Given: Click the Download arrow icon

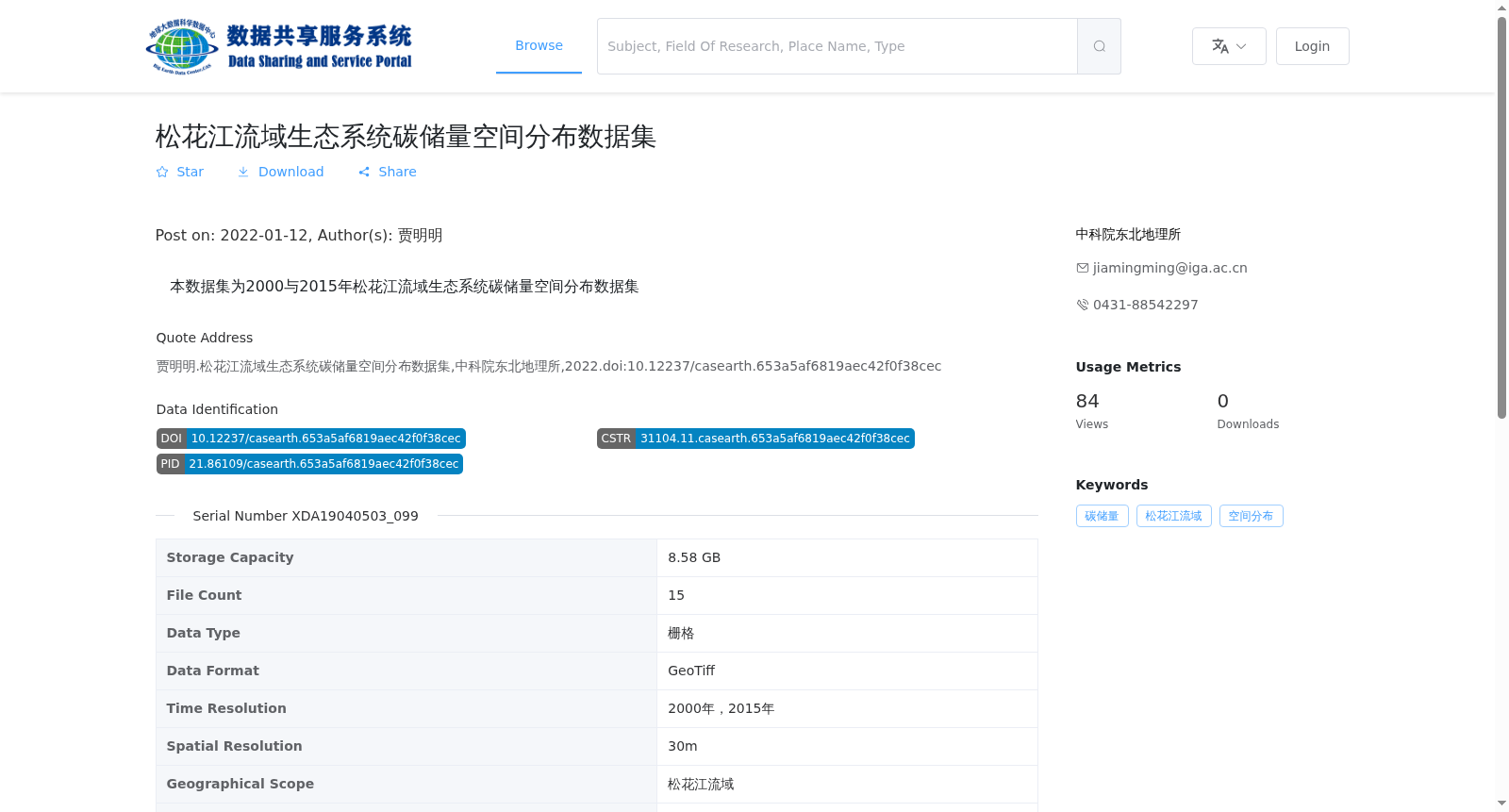Looking at the screenshot, I should (x=243, y=172).
